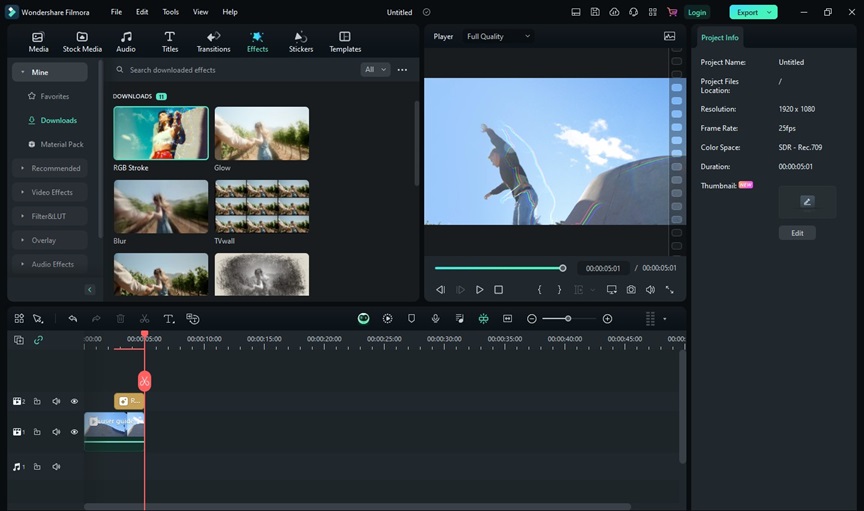Select the RGB Stroke effect thumbnail
The width and height of the screenshot is (864, 511).
point(161,133)
